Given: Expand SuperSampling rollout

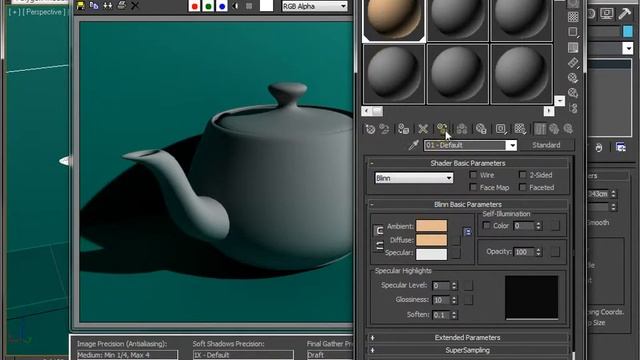Looking at the screenshot, I should click(x=468, y=350).
